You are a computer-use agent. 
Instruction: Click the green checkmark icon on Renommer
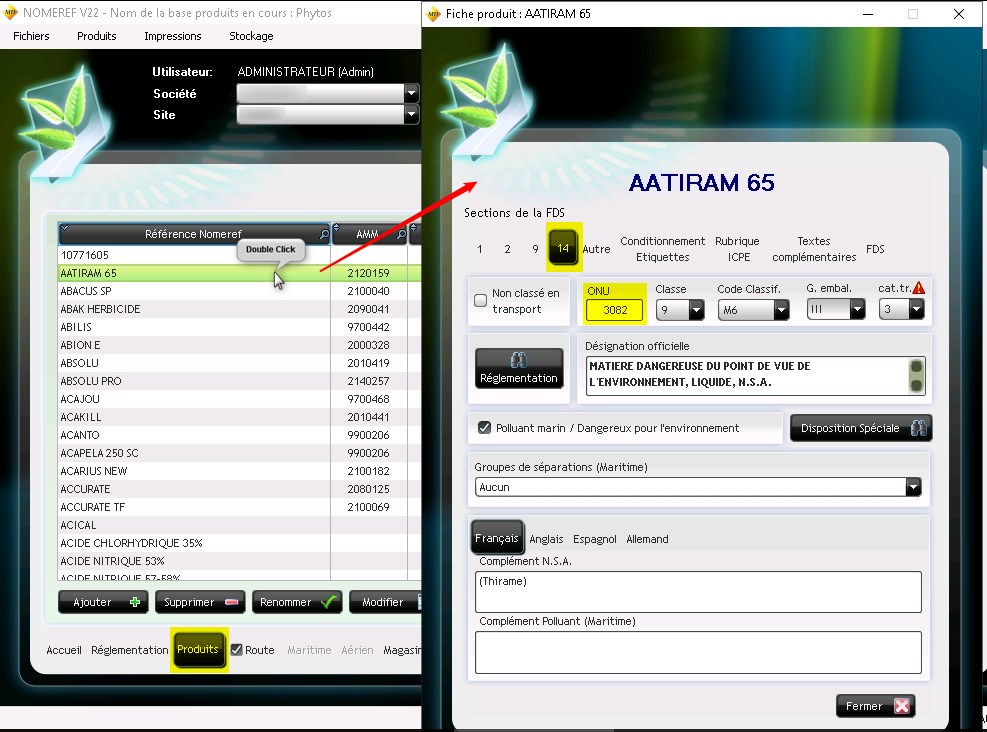point(328,602)
